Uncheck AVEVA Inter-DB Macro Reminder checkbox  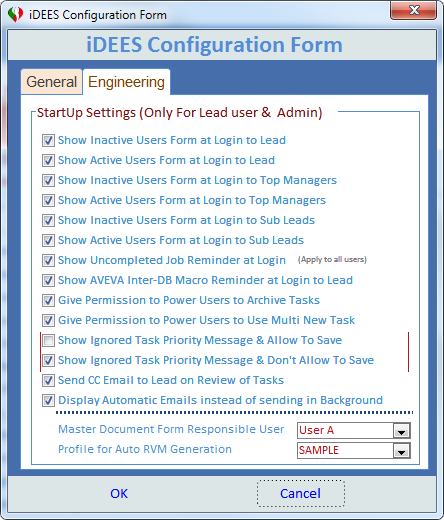[48, 280]
